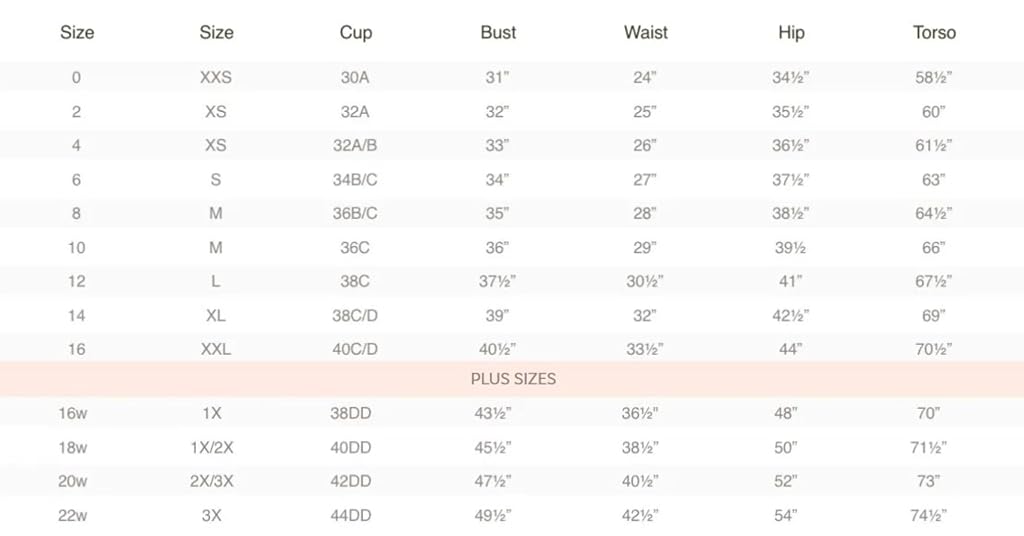Select the 1X/2X size cell

pos(212,448)
